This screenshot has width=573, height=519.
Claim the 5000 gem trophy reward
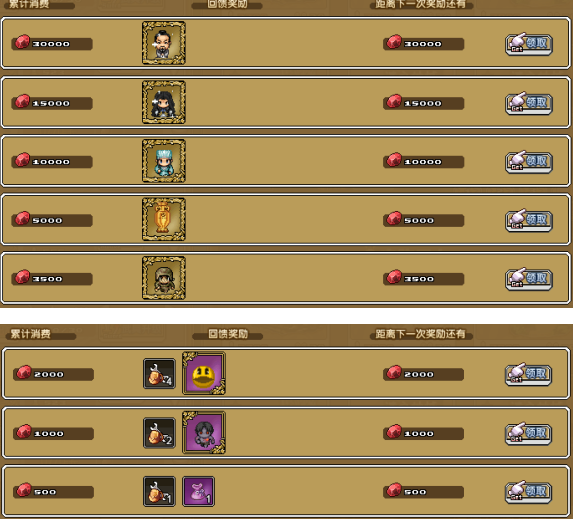tap(528, 220)
